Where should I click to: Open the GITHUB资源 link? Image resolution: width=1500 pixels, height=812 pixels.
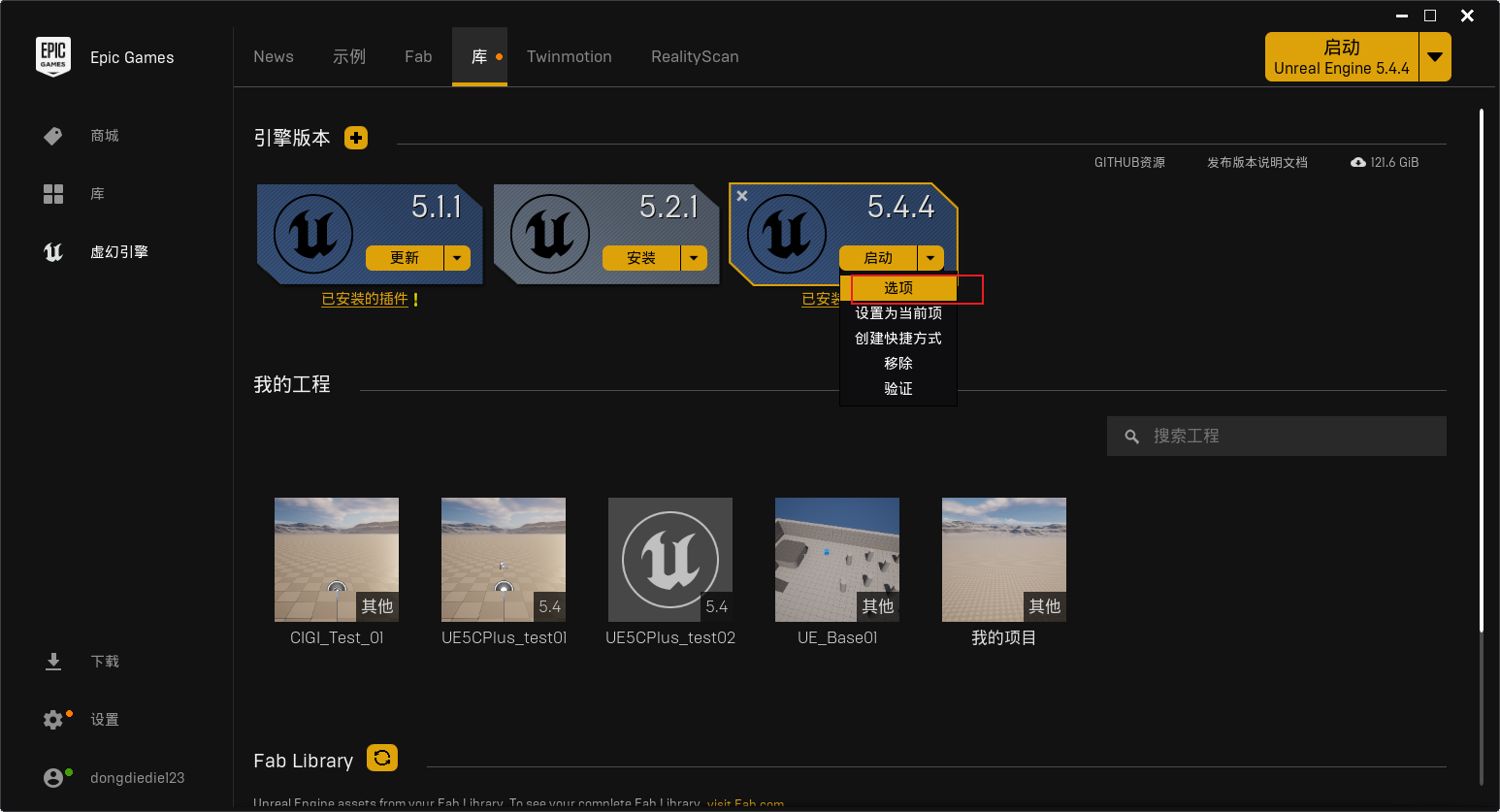tap(1129, 162)
